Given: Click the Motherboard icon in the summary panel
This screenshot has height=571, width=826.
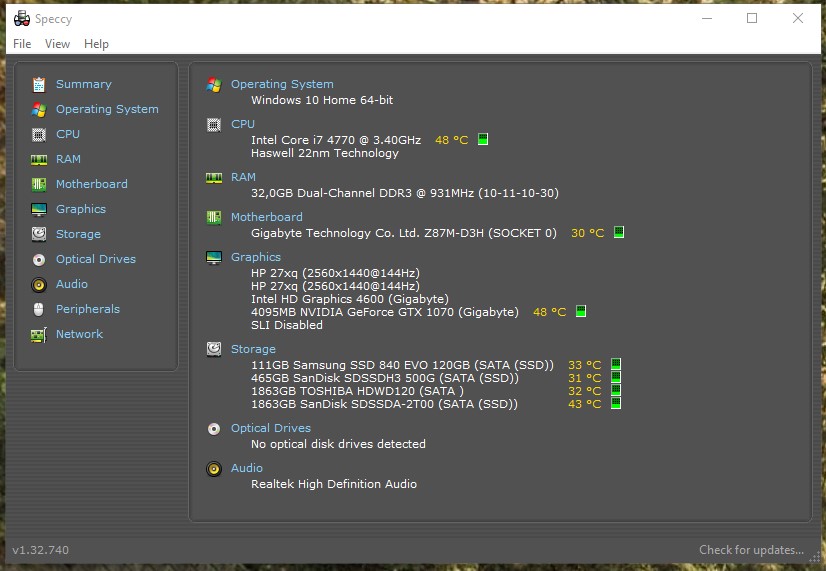Looking at the screenshot, I should coord(213,217).
